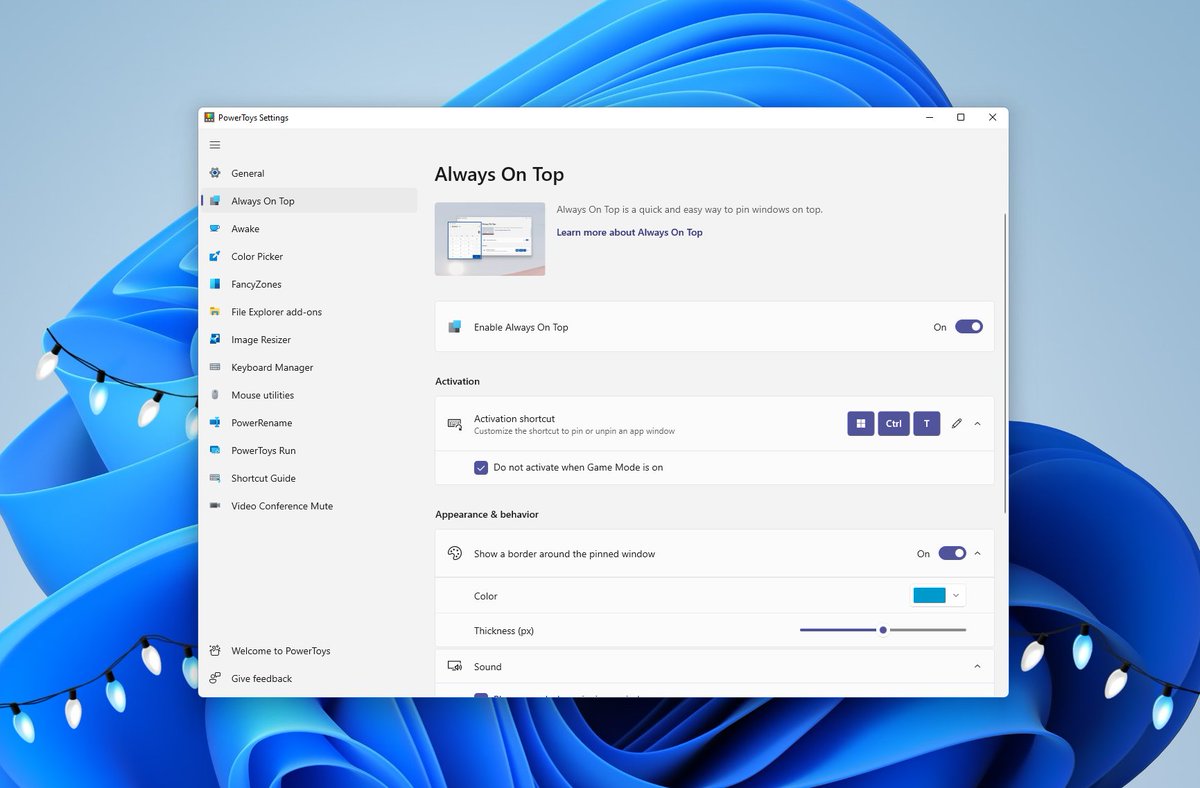
Task: Click the Video Conference Mute camera icon
Action: coord(215,506)
